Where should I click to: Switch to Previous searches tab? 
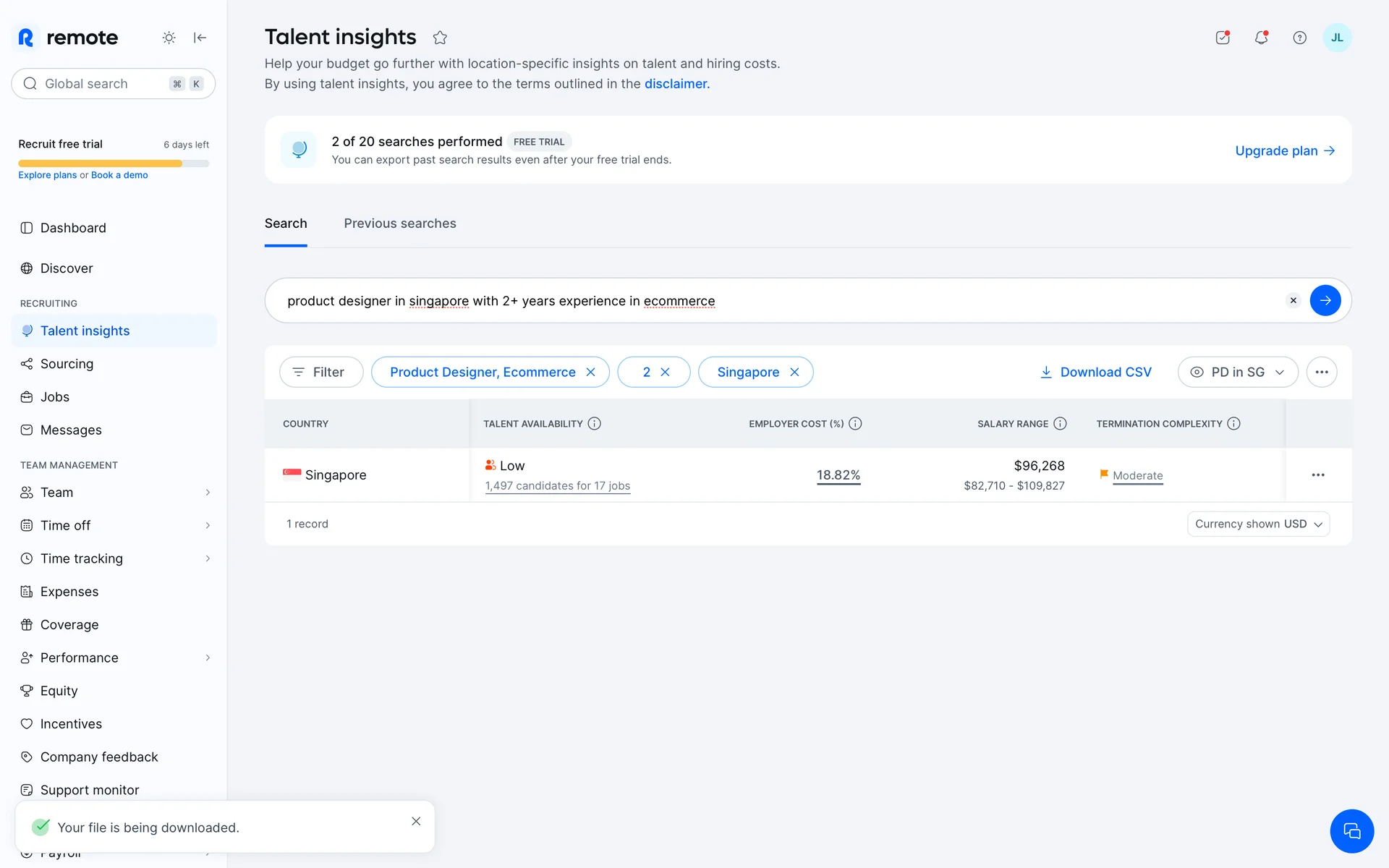(x=399, y=224)
